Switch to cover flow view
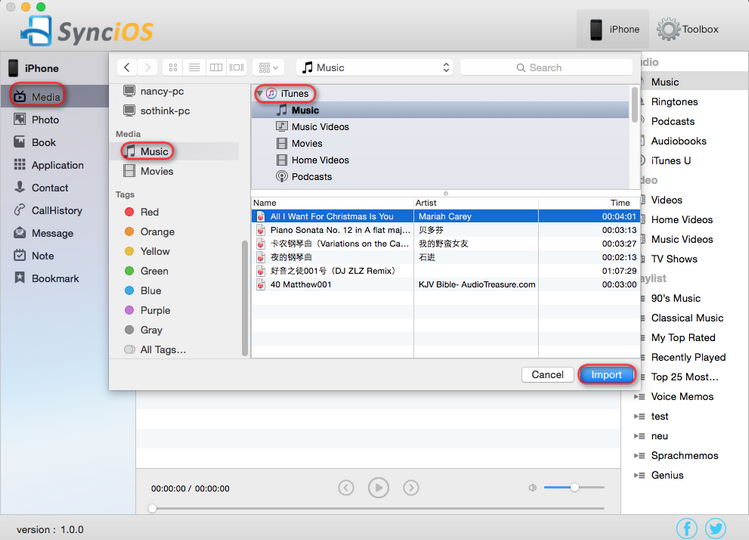 coord(236,67)
